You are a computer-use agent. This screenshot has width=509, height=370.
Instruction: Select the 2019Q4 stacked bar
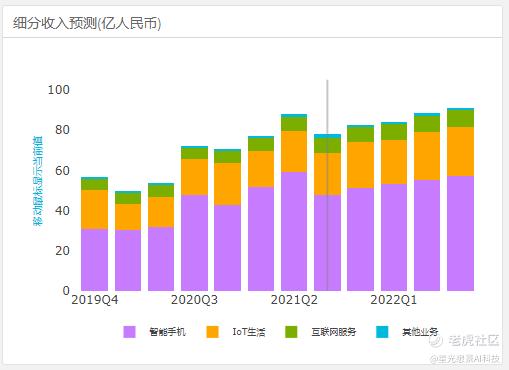coord(94,234)
